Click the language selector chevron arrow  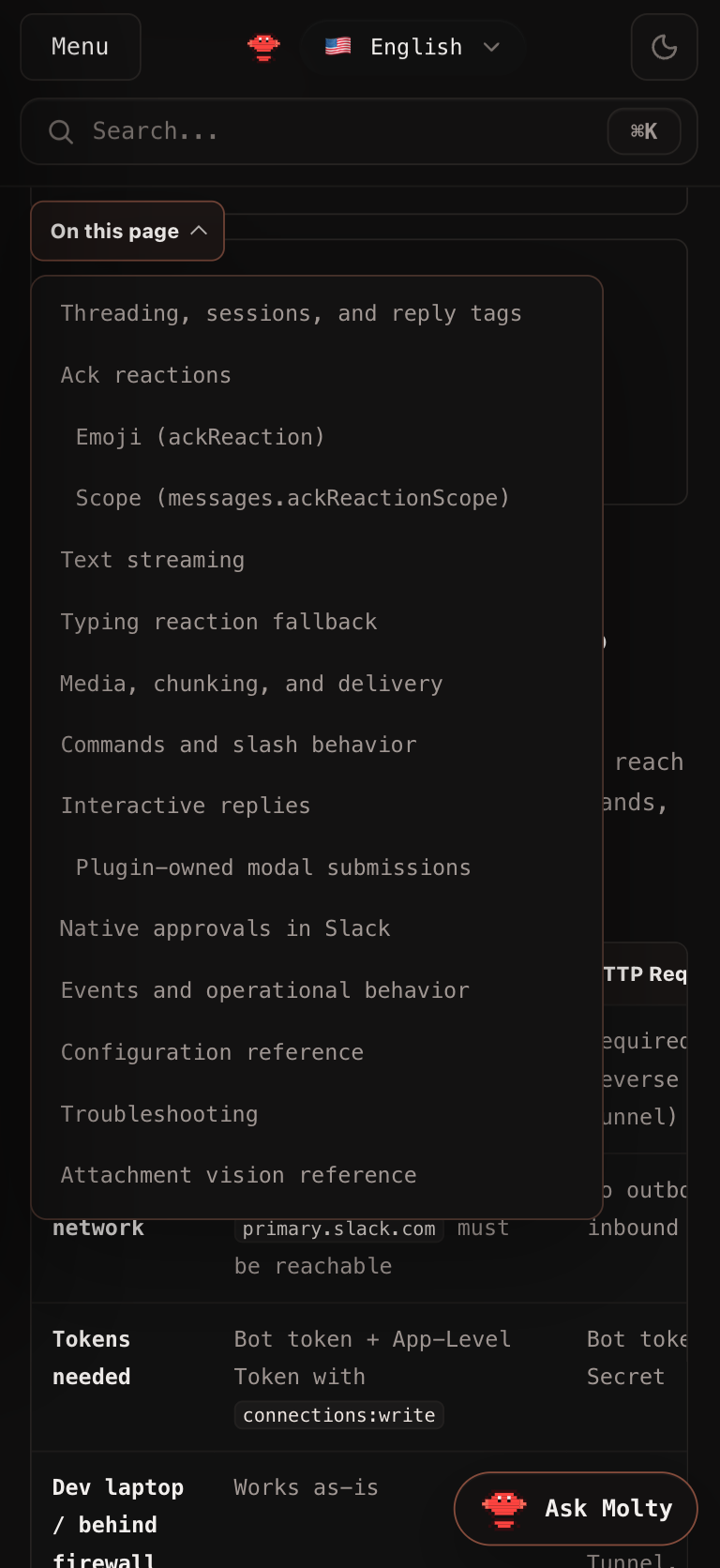(491, 47)
